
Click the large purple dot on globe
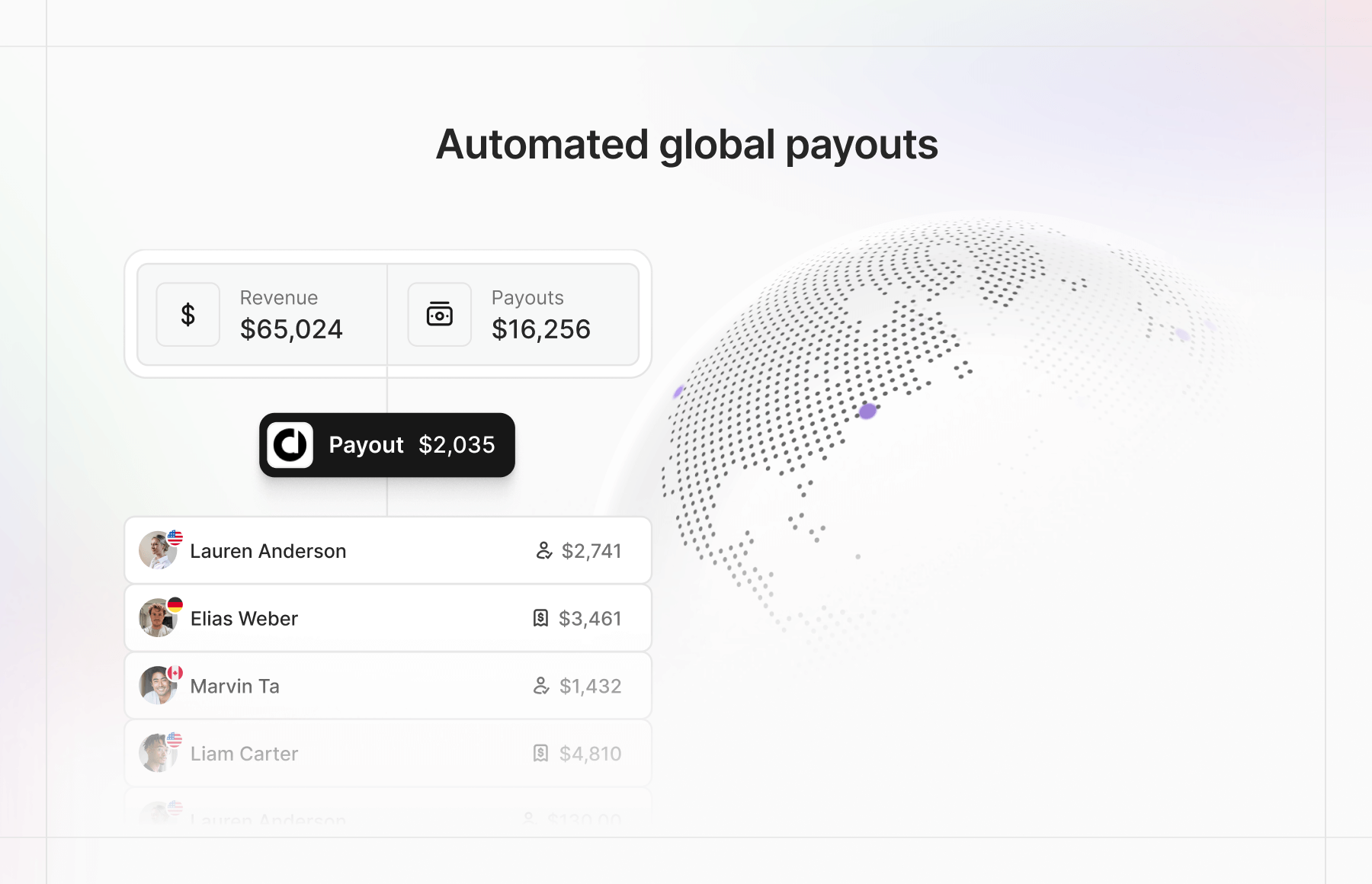867,412
